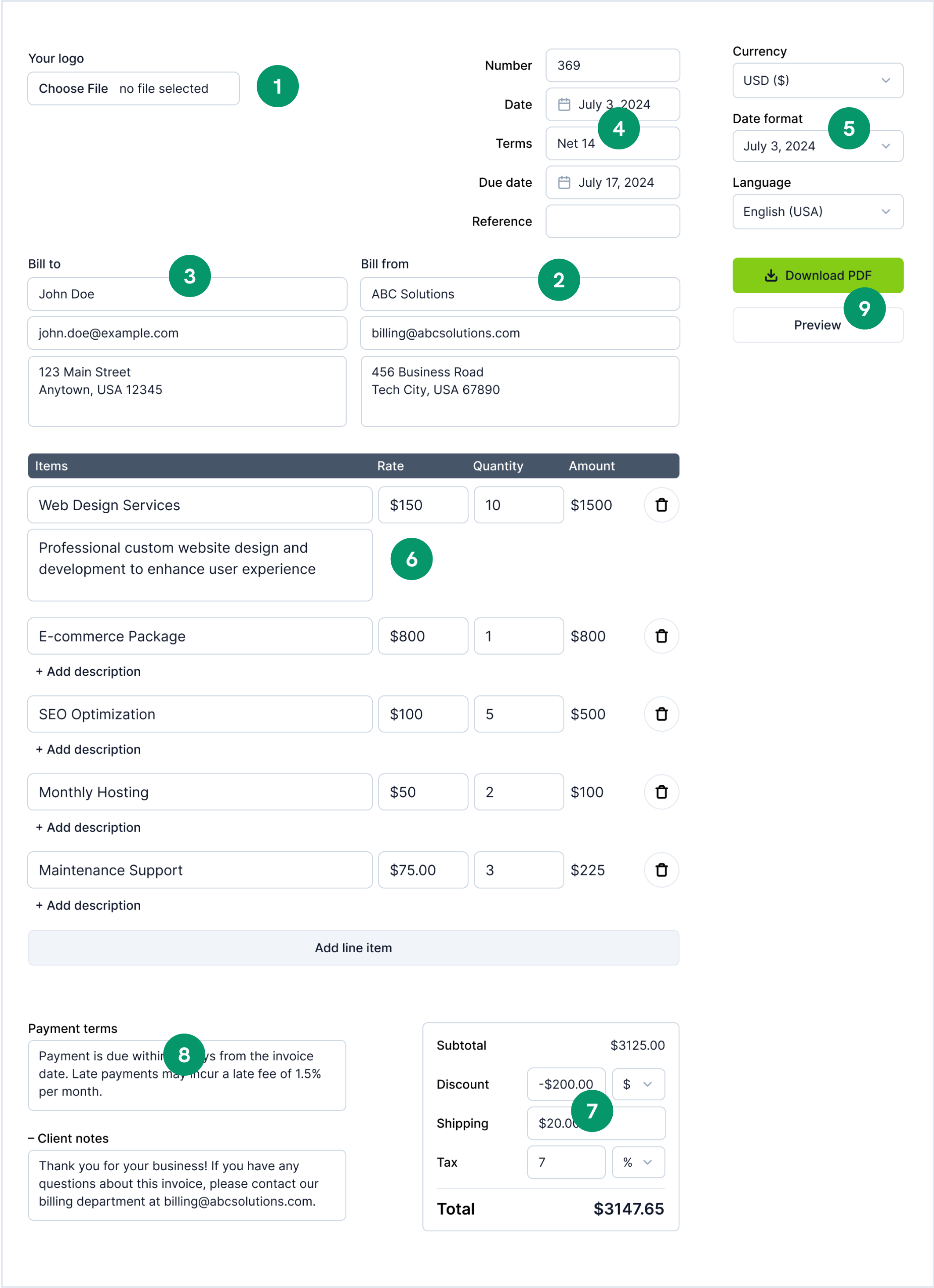Click the Subtotal value $3125.00
Screen dimensions: 934x1288
coord(637,1045)
